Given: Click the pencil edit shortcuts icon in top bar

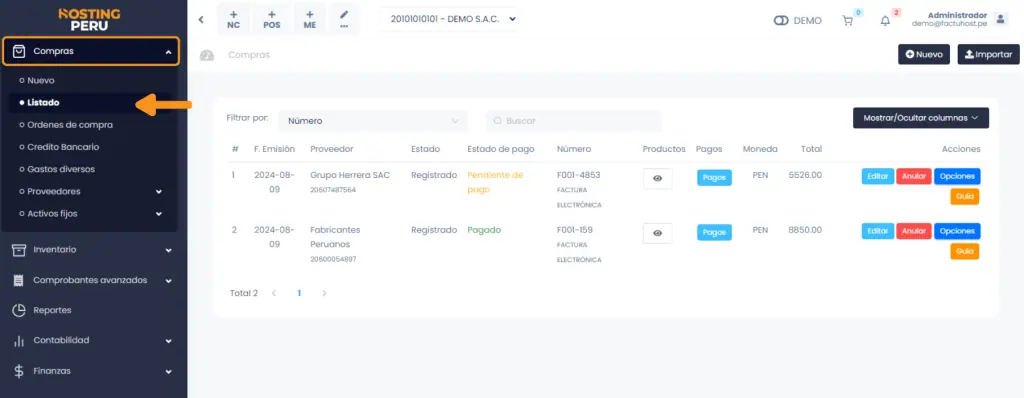Looking at the screenshot, I should pyautogui.click(x=344, y=19).
